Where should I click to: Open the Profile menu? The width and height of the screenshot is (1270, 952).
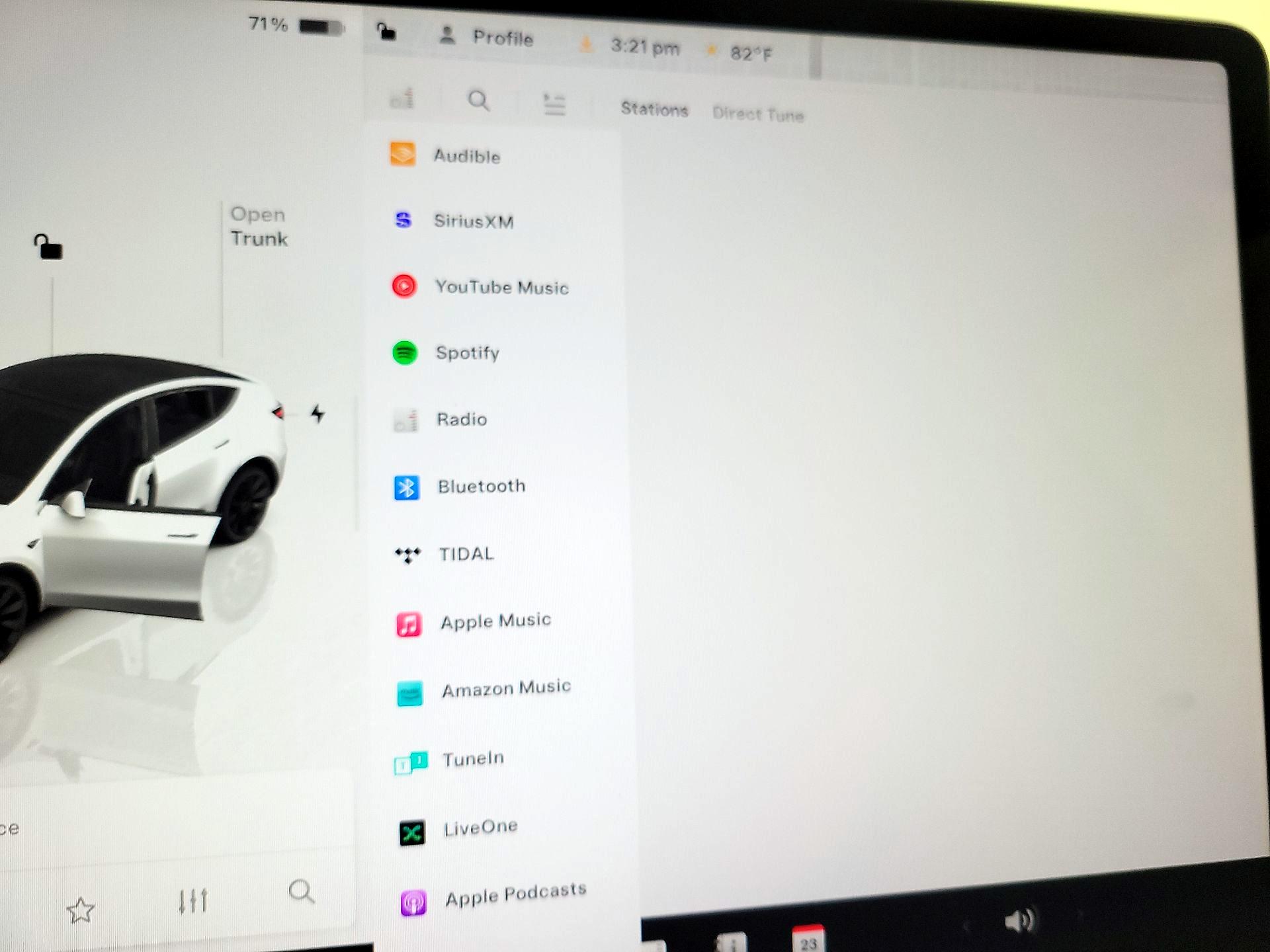pos(486,36)
